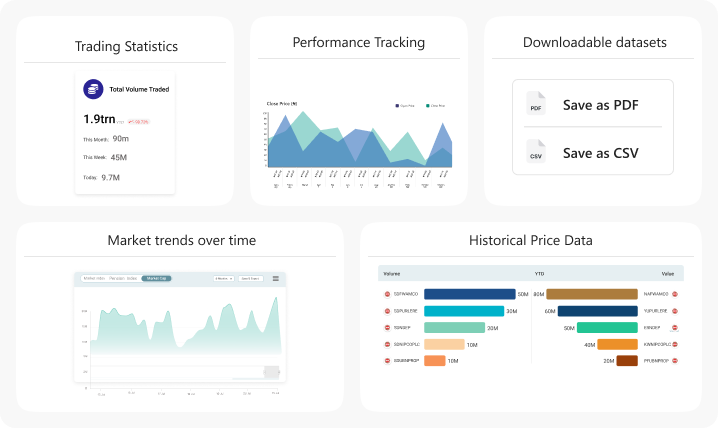Image resolution: width=718 pixels, height=428 pixels.
Task: Click the navy 60M value bar
Action: (x=598, y=311)
